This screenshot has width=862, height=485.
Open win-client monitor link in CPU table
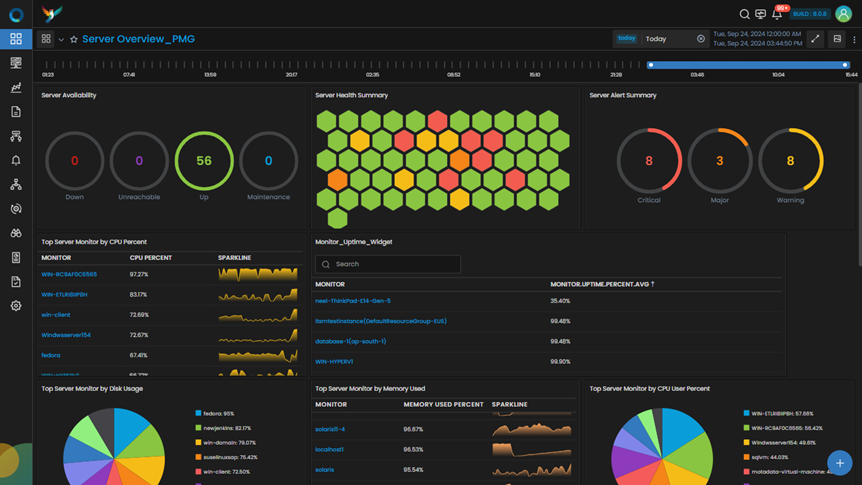click(56, 315)
